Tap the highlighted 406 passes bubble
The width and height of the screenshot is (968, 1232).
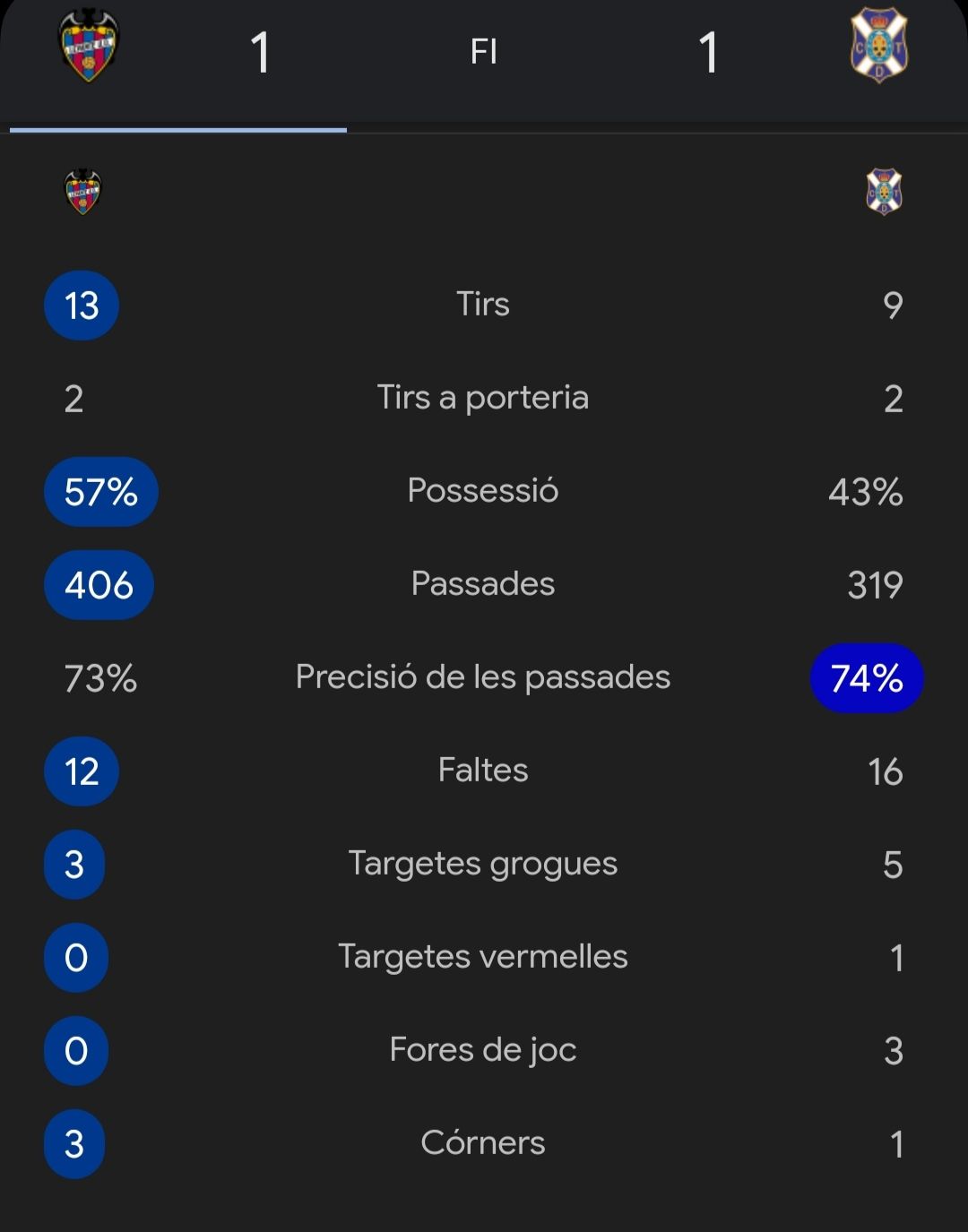click(x=99, y=585)
